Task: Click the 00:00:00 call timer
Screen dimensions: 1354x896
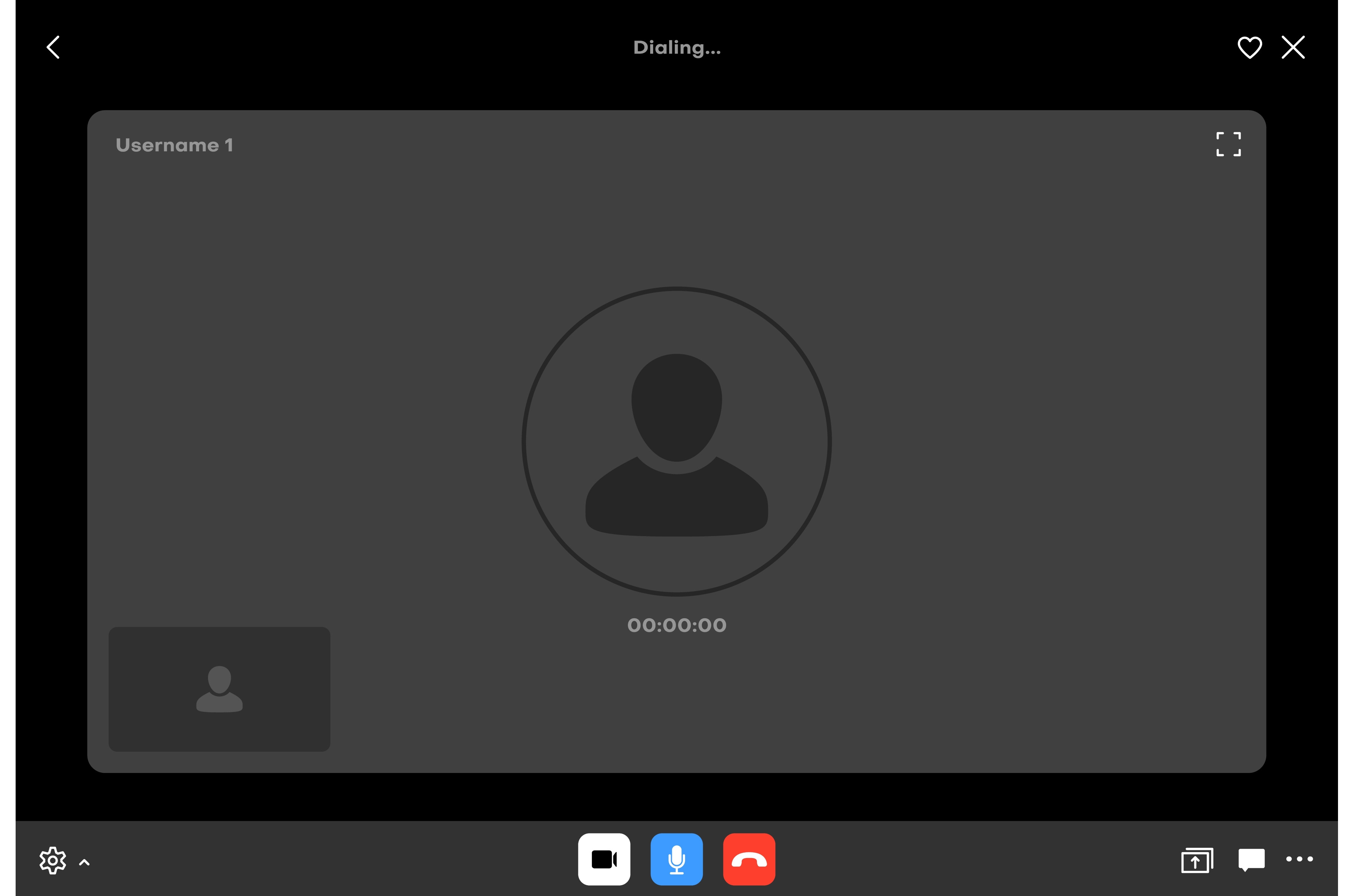Action: pos(677,625)
